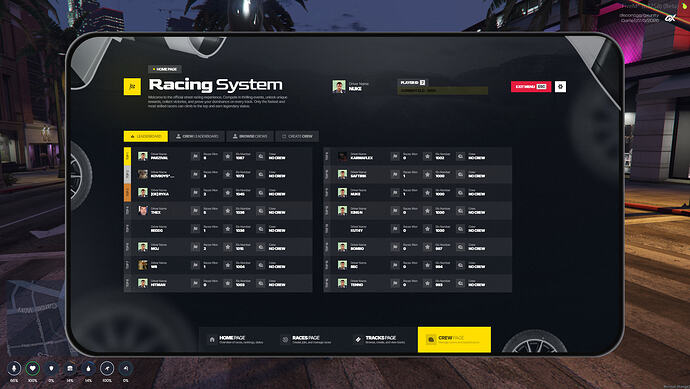
Task: Click the races won flag icon for HITMAN
Action: click(195, 283)
